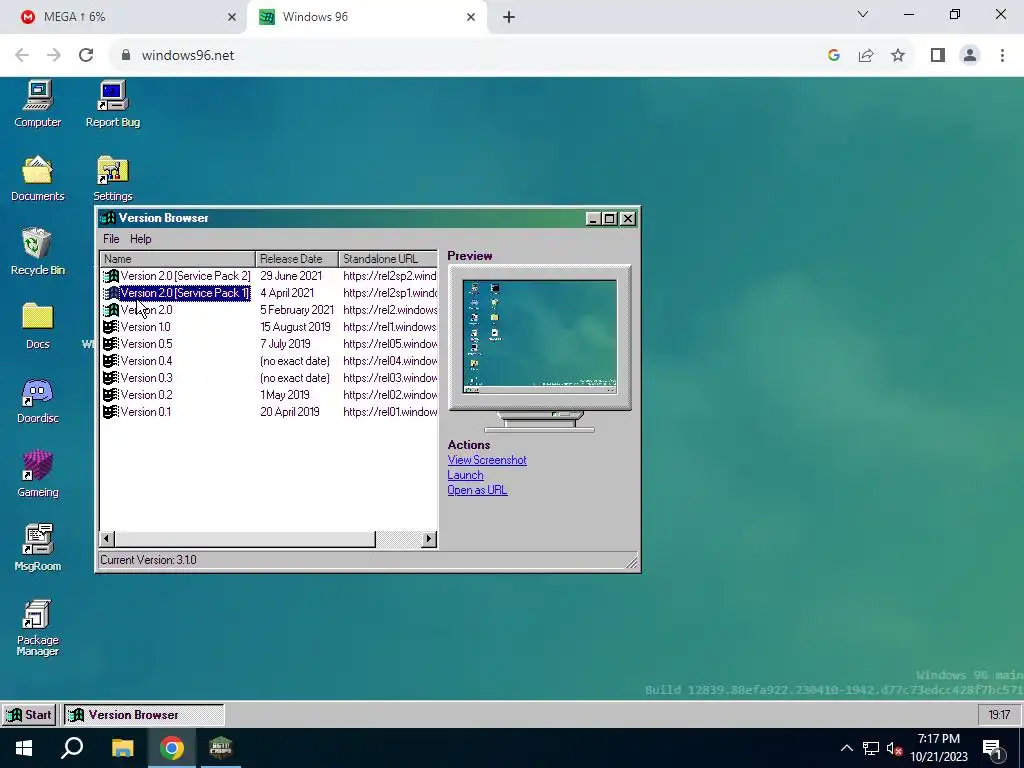Click the View Screenshot link
The image size is (1024, 768).
487,460
